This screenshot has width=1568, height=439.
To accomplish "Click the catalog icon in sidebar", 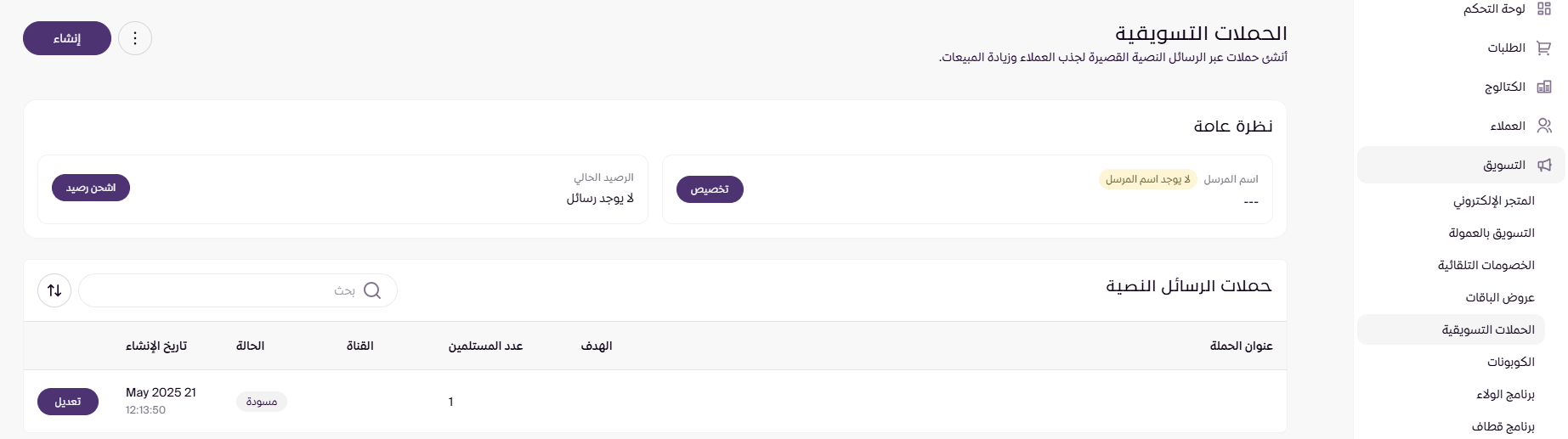I will [1544, 87].
